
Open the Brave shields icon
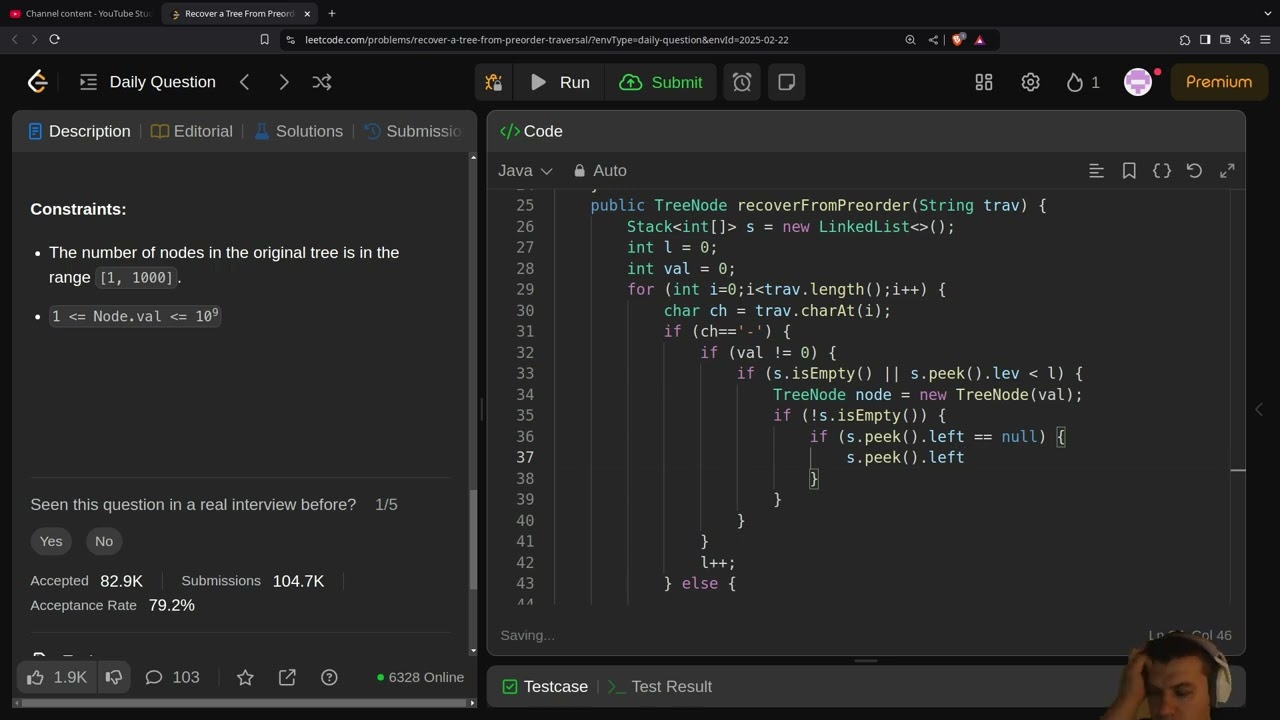(958, 40)
